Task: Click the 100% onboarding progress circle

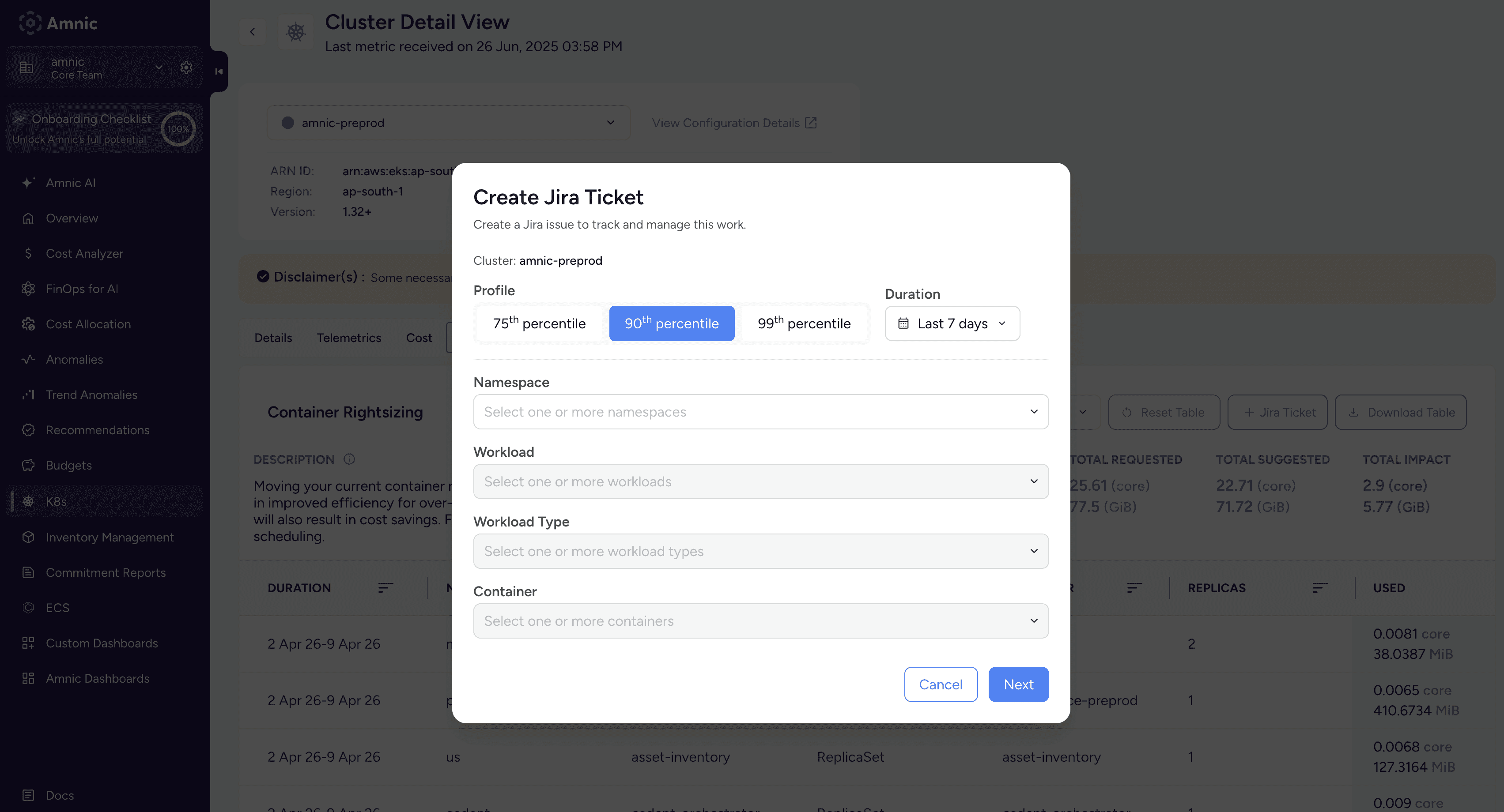Action: pyautogui.click(x=178, y=128)
